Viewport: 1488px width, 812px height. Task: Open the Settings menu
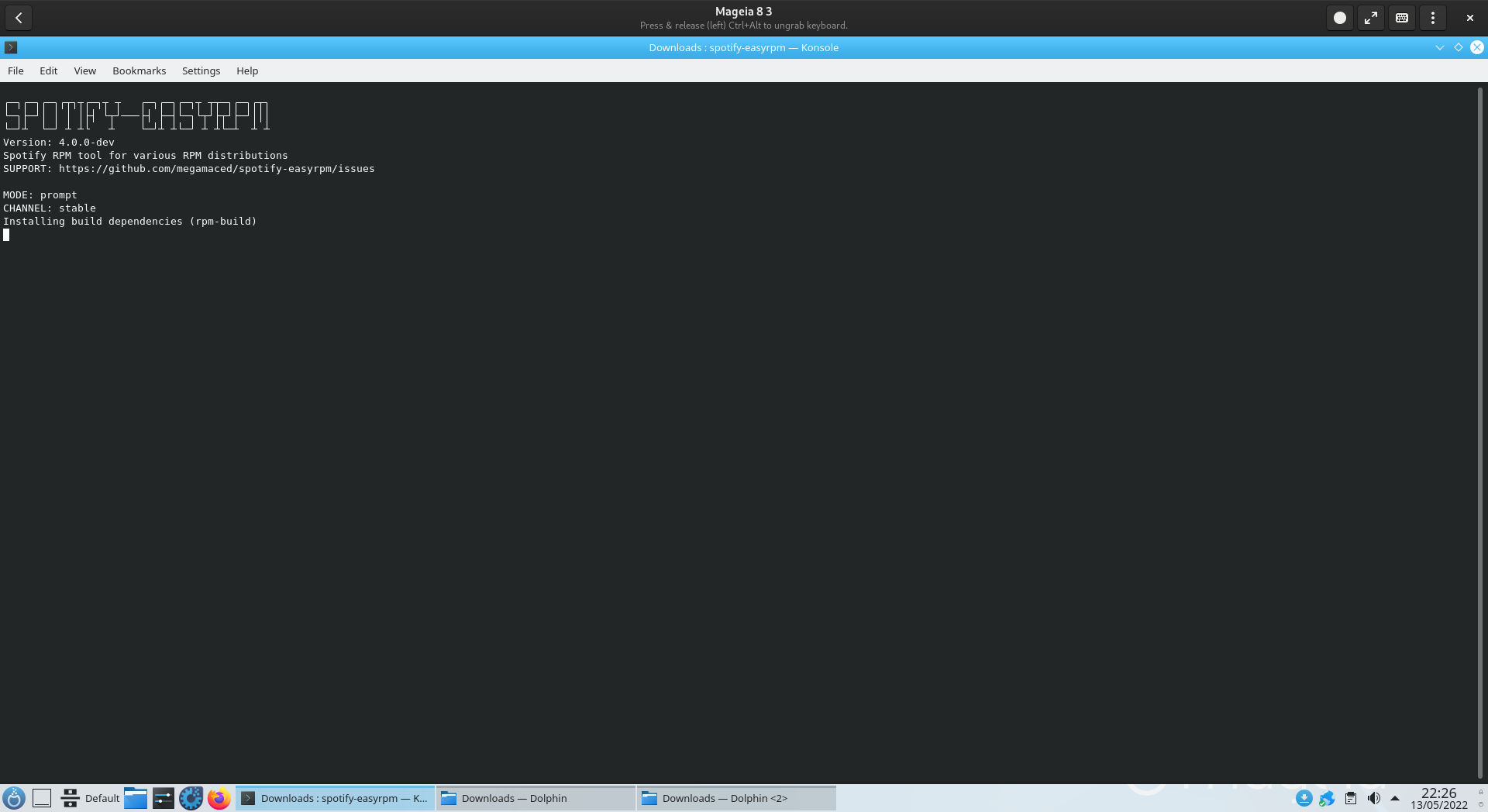[x=201, y=71]
